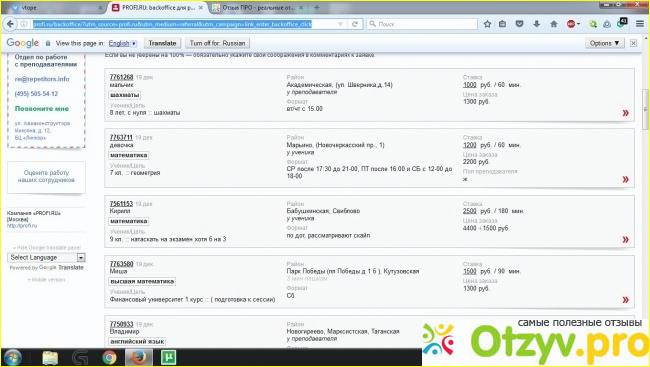Open the Firefox hamburger menu
Viewport: 650px width, 367px height.
coord(640,24)
